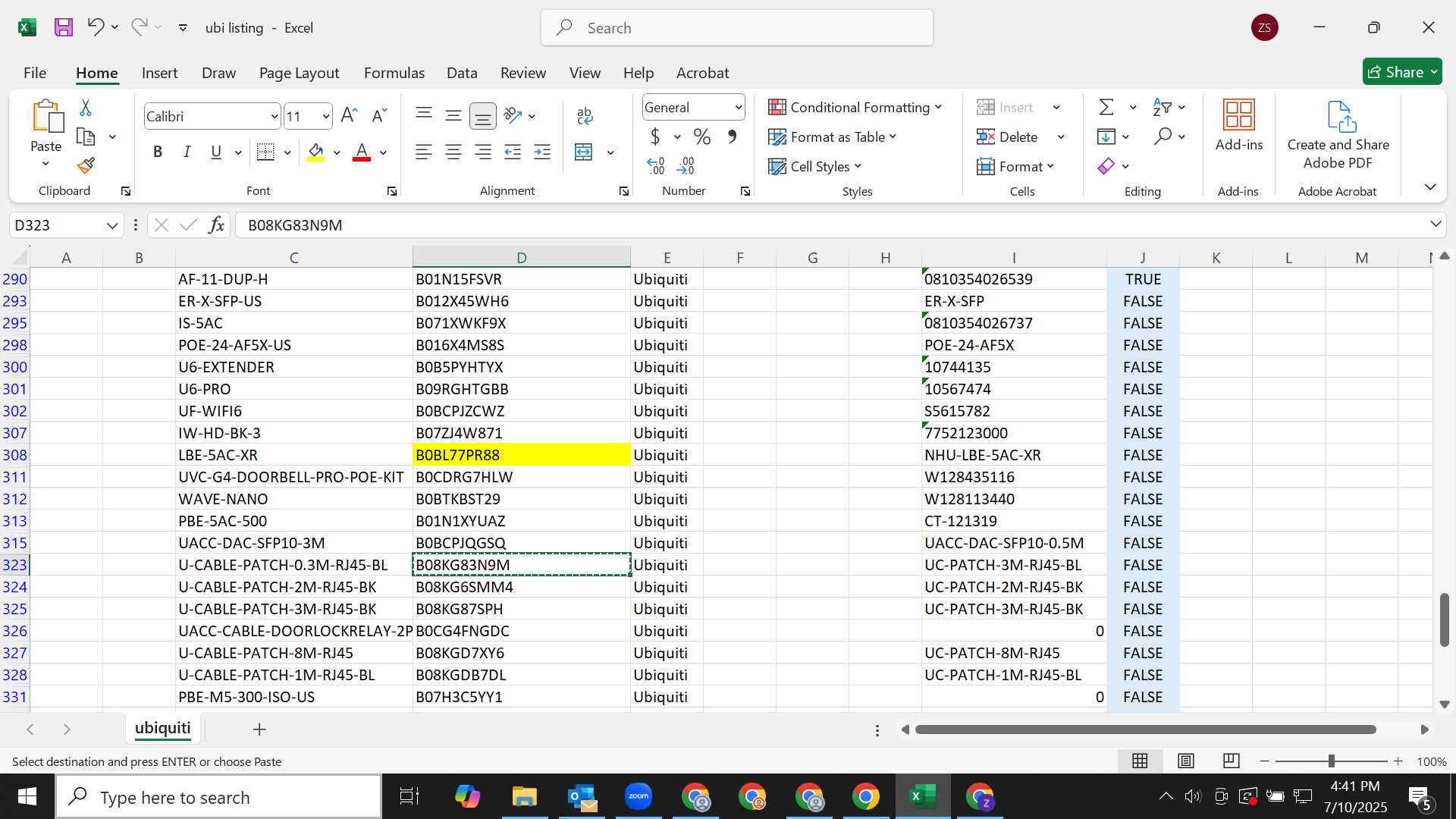Switch to Page Break Preview button
Screen dimensions: 1456x819
tap(1232, 761)
